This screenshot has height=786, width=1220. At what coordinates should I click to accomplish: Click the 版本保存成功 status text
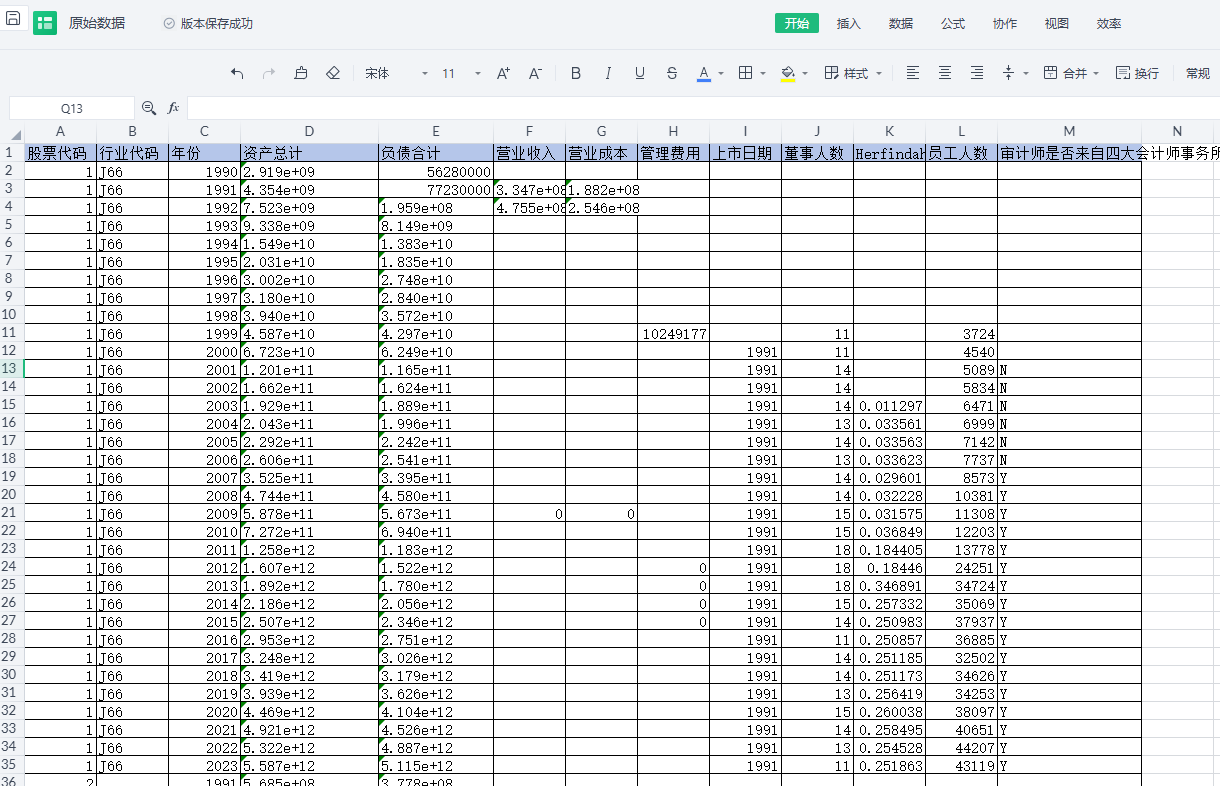(217, 23)
